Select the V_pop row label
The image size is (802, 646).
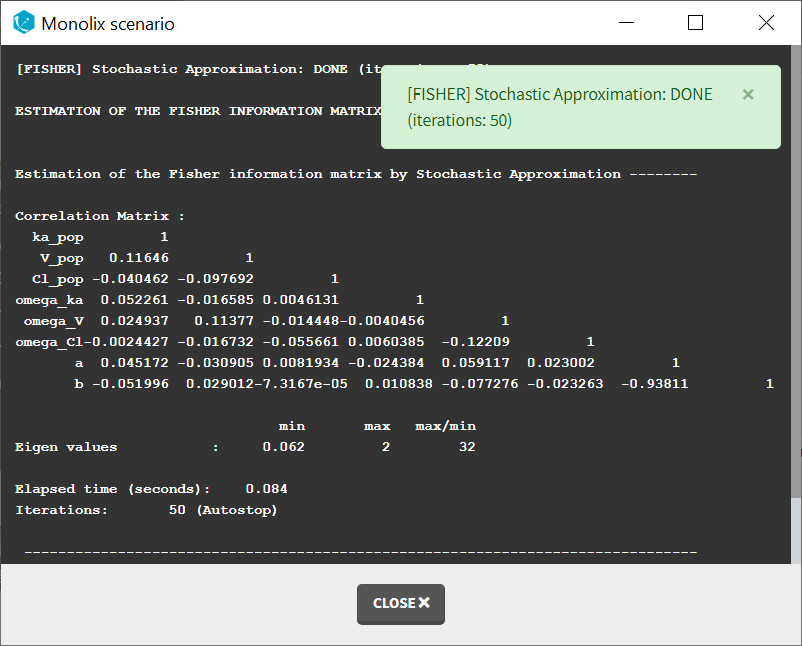[61, 258]
